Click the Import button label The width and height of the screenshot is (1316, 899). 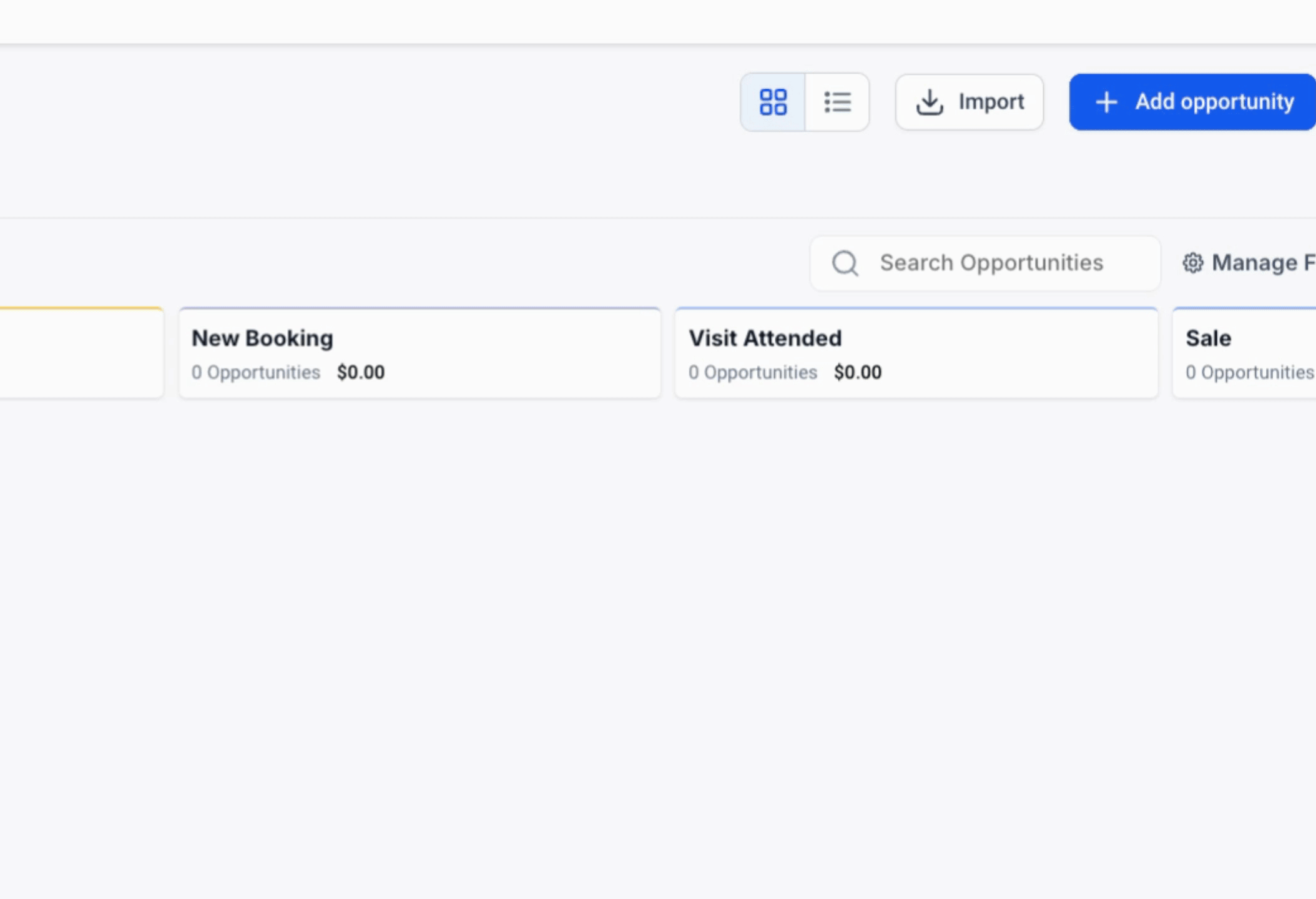point(991,102)
